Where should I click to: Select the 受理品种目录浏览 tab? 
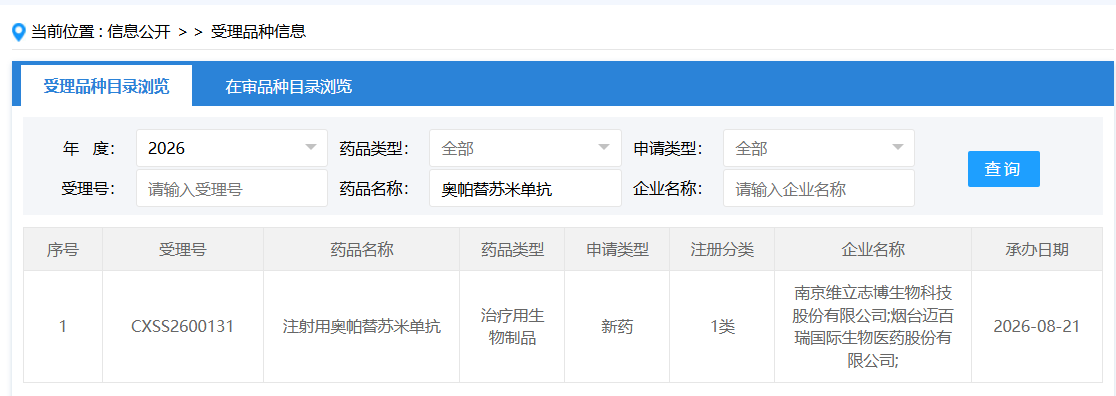pyautogui.click(x=107, y=86)
